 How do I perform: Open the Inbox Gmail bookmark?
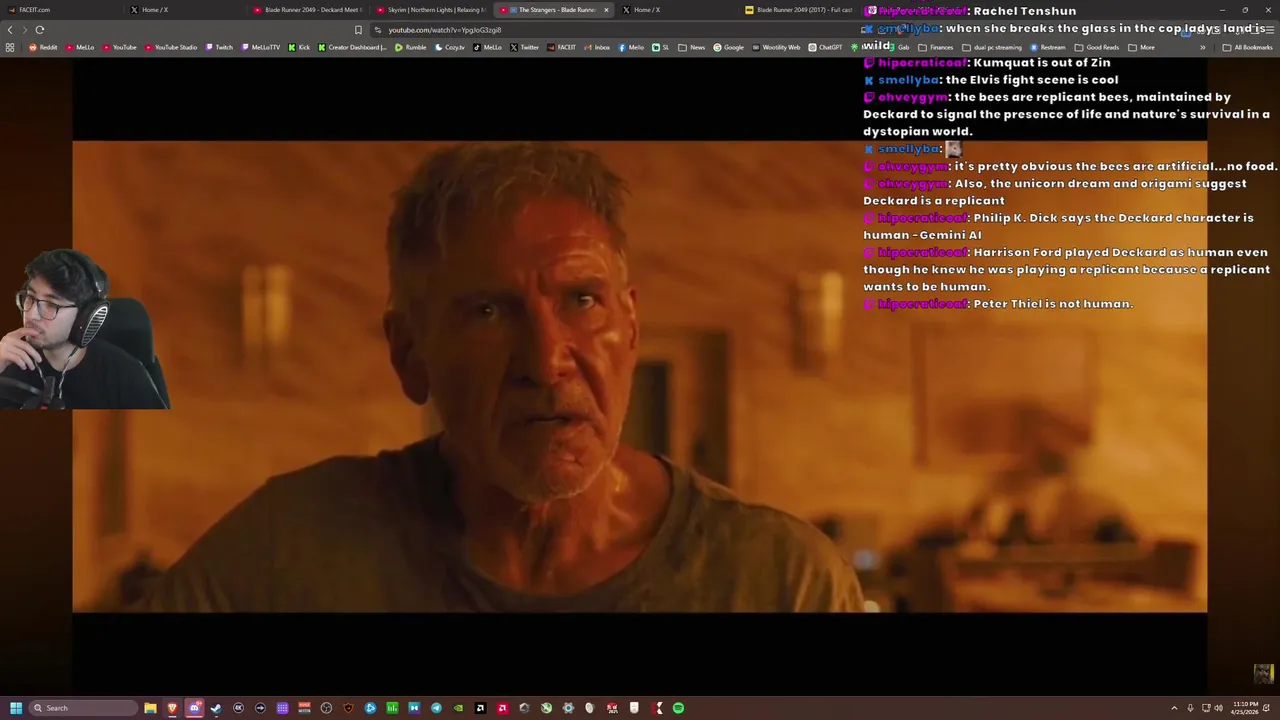[x=597, y=47]
